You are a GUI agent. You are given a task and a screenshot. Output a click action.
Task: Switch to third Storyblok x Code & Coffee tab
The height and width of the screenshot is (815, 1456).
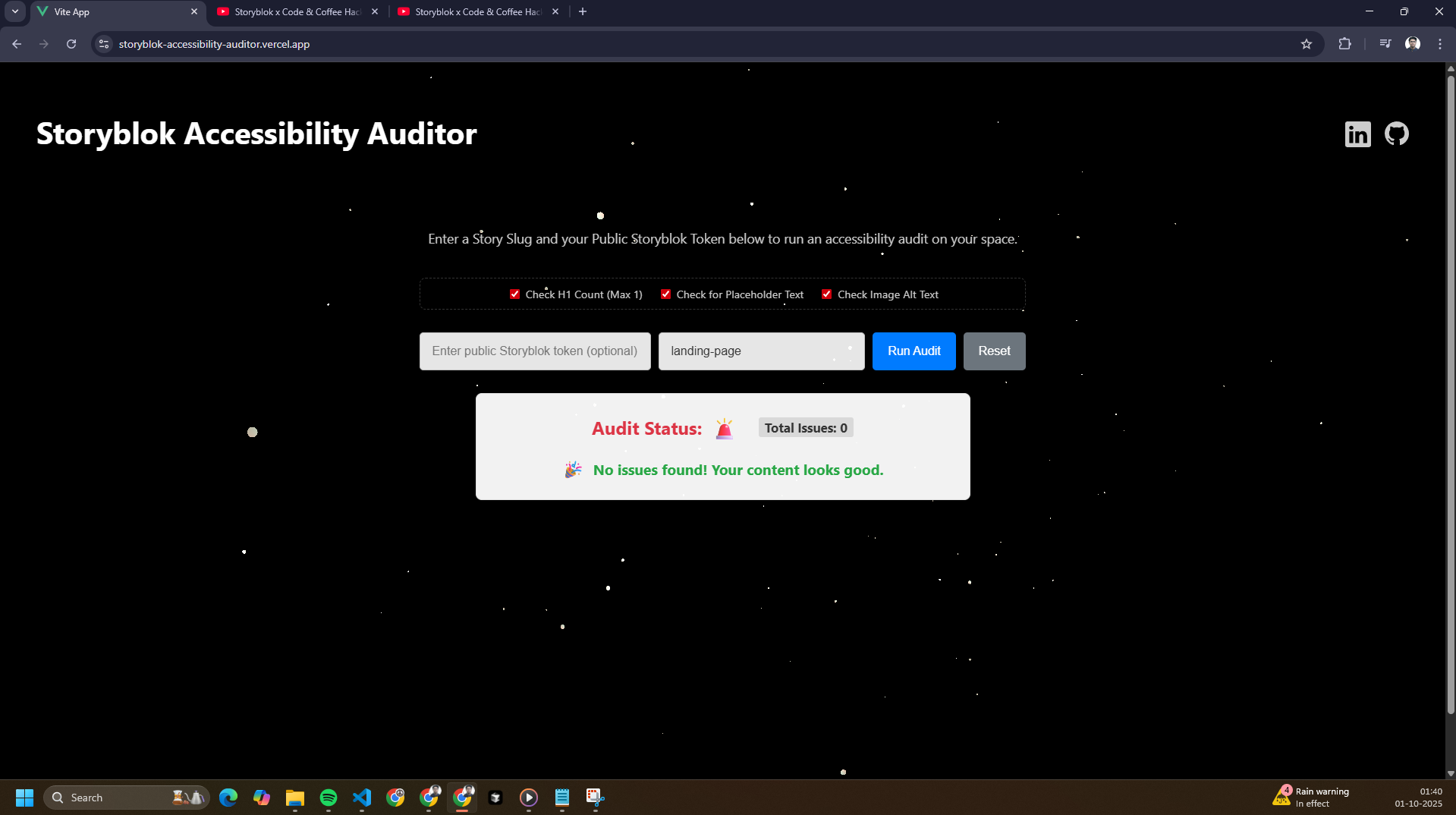(478, 12)
